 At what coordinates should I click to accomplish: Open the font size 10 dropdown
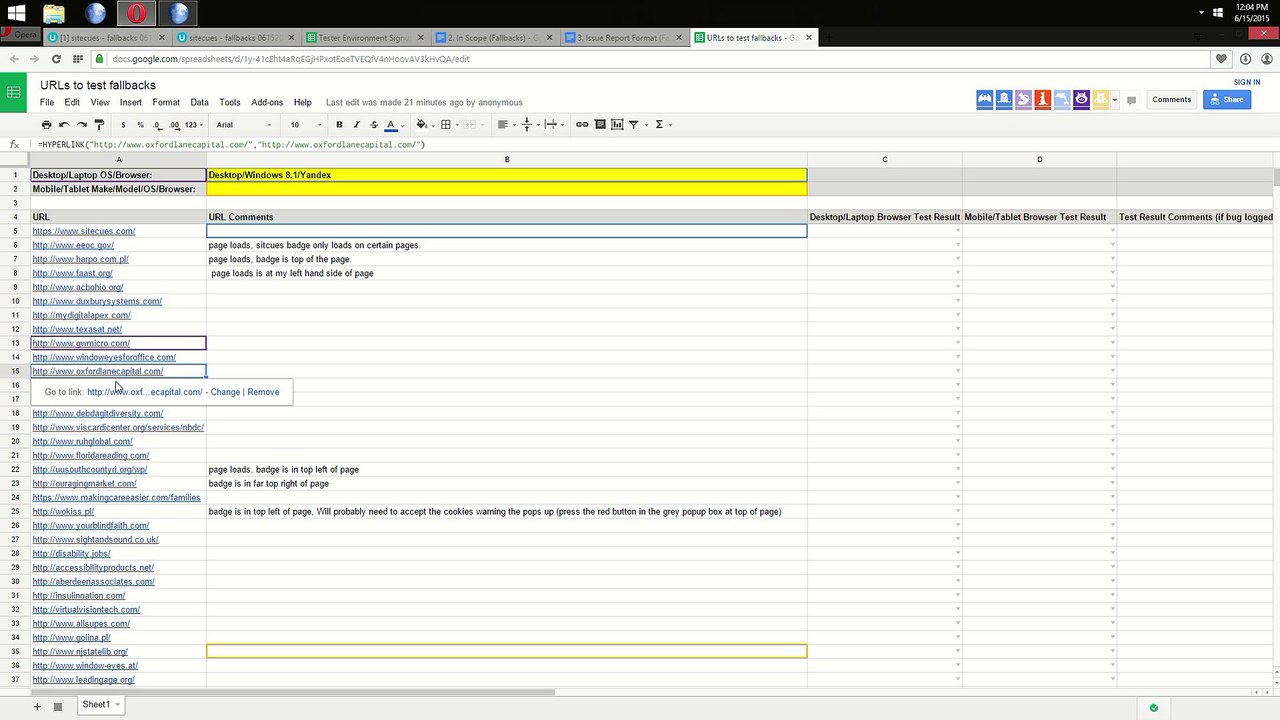tap(306, 125)
